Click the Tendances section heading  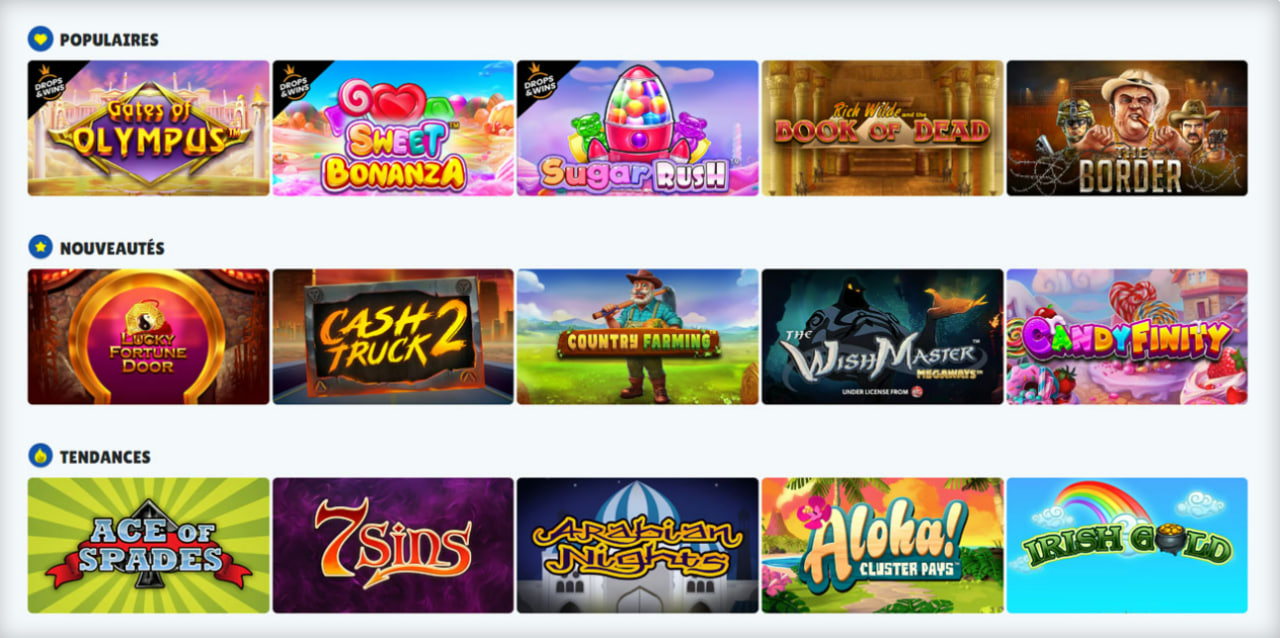105,457
